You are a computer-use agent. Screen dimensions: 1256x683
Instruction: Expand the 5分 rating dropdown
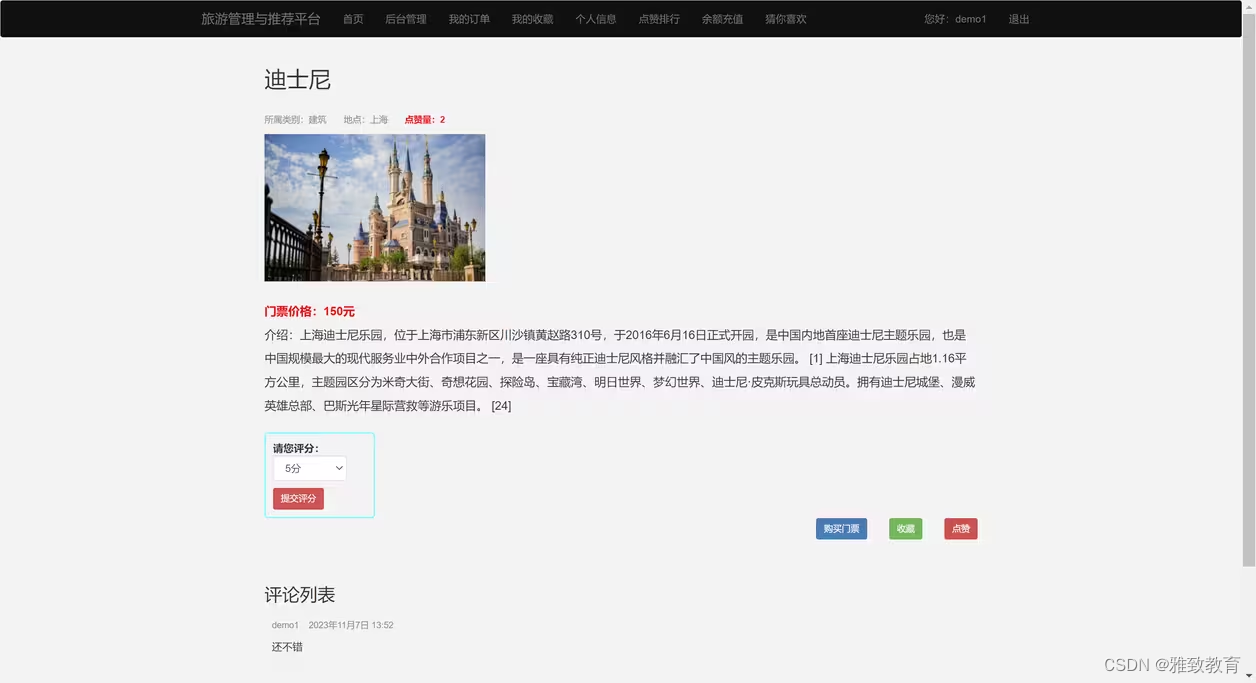(x=310, y=468)
